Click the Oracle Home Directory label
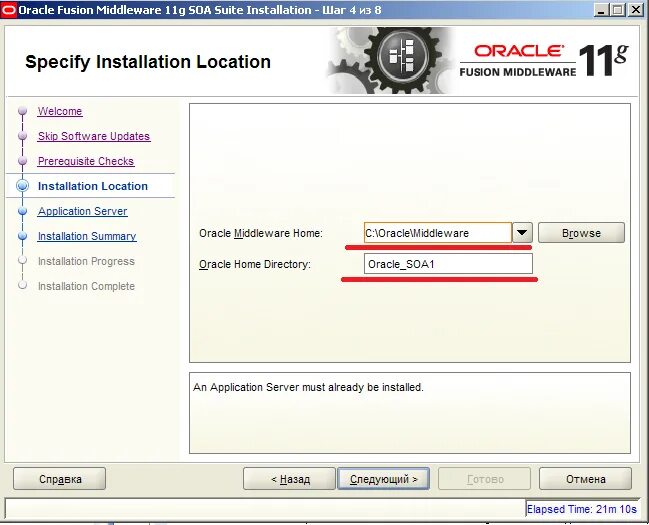649x525 pixels. point(255,264)
